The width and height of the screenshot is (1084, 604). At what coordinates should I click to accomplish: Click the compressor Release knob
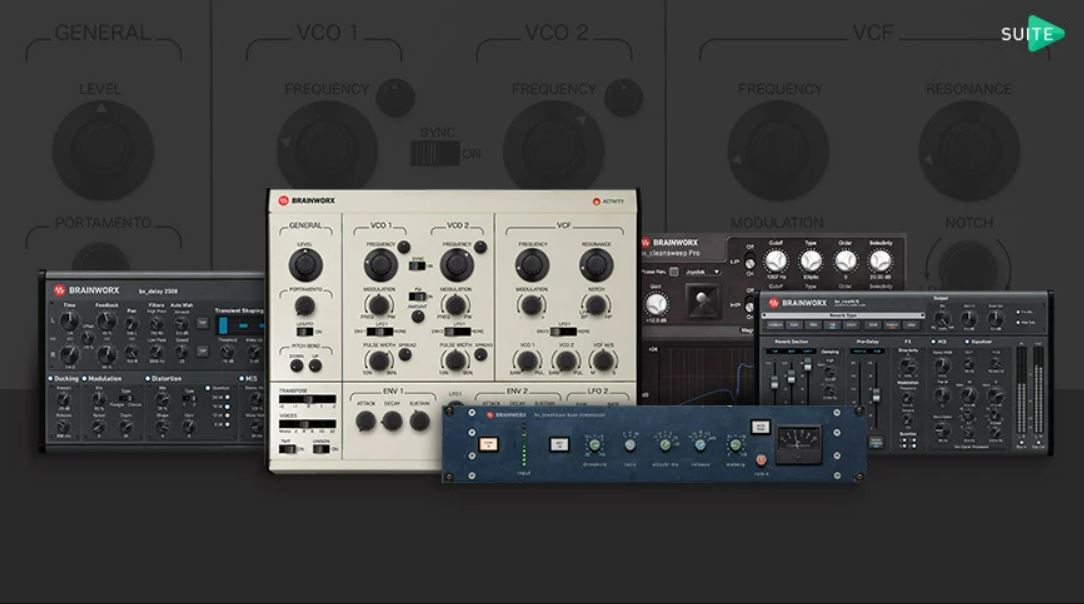700,446
